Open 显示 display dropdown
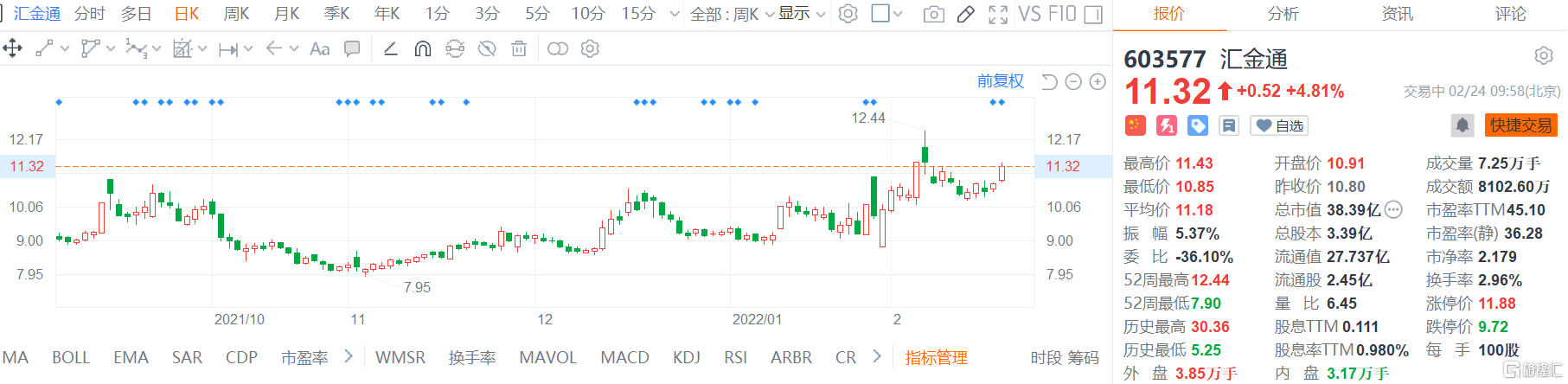Viewport: 1568px width, 384px height. click(x=802, y=14)
